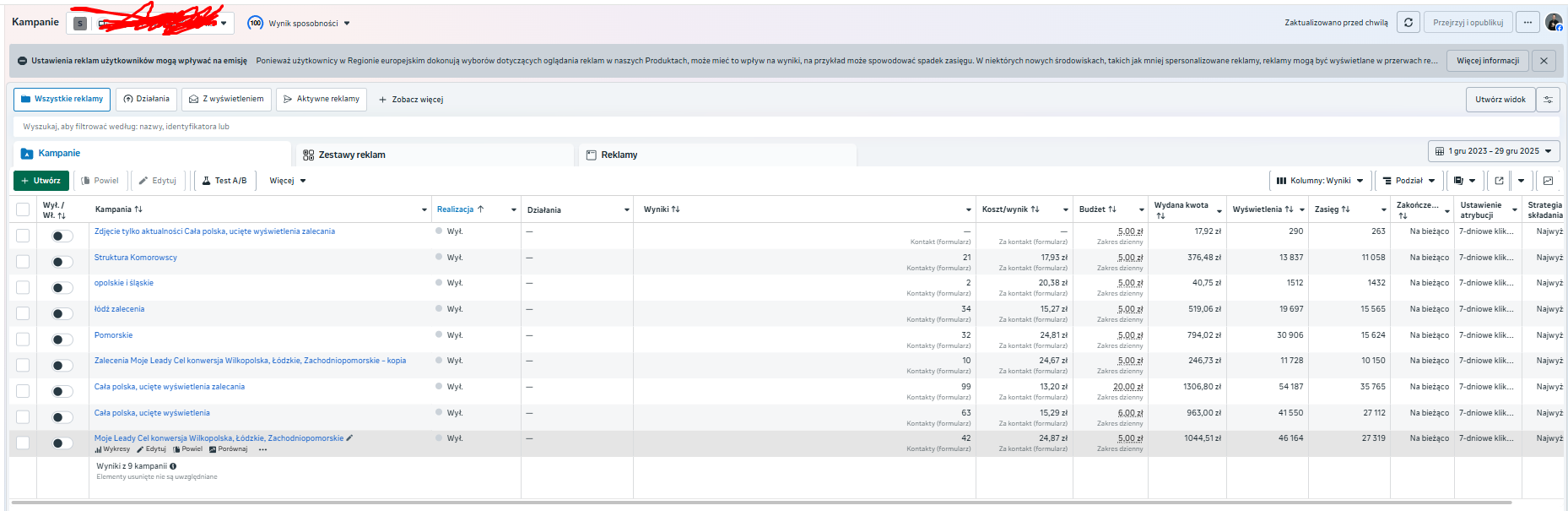Click the search and filter input field
Viewport: 1568px width, 511px height.
(x=786, y=127)
